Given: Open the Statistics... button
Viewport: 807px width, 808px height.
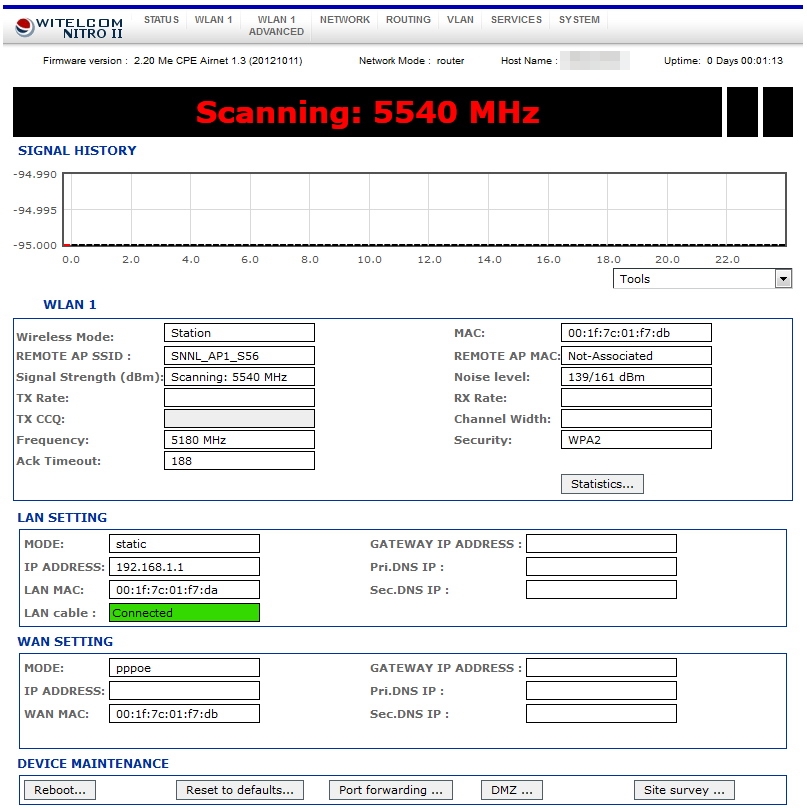Looking at the screenshot, I should (x=602, y=484).
